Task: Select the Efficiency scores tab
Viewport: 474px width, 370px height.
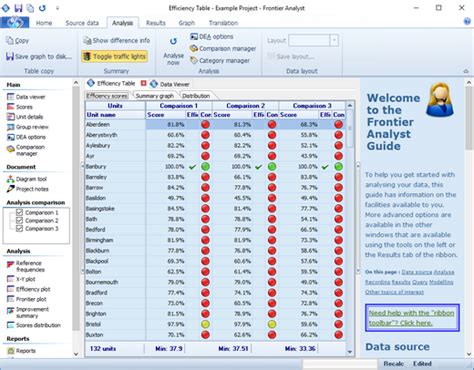Action: coord(107,96)
